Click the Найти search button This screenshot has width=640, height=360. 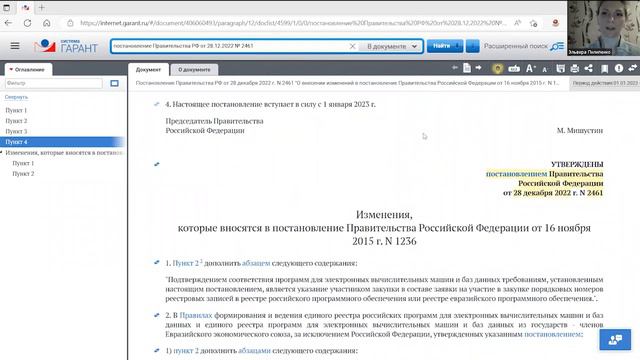click(x=445, y=46)
